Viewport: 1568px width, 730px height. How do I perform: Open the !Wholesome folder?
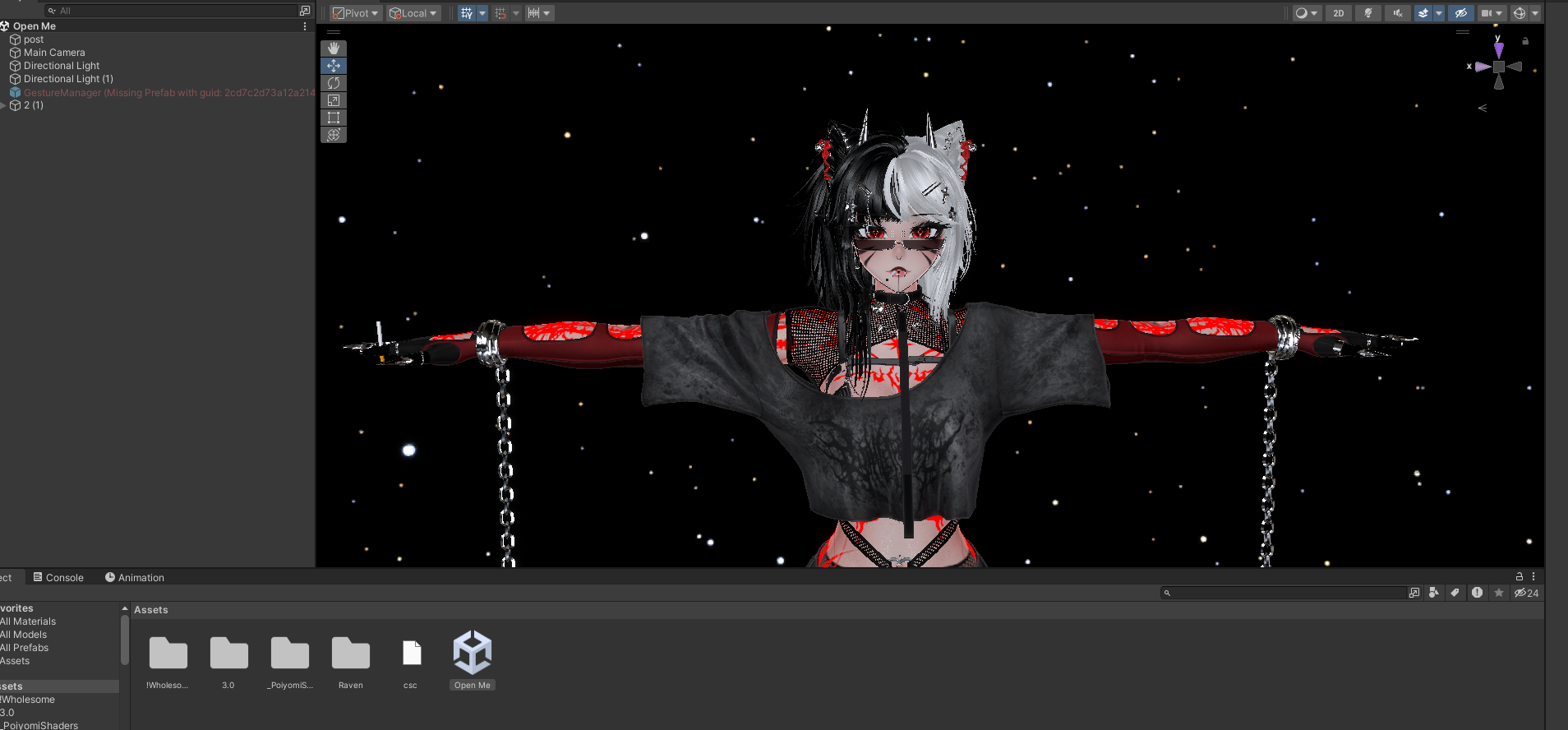(168, 662)
